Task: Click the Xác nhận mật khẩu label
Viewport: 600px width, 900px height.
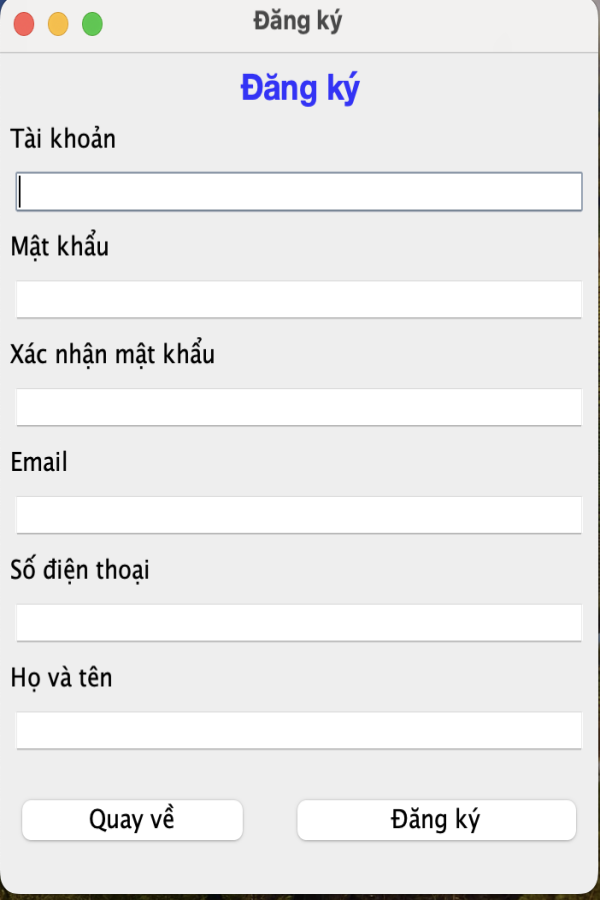Action: tap(113, 354)
